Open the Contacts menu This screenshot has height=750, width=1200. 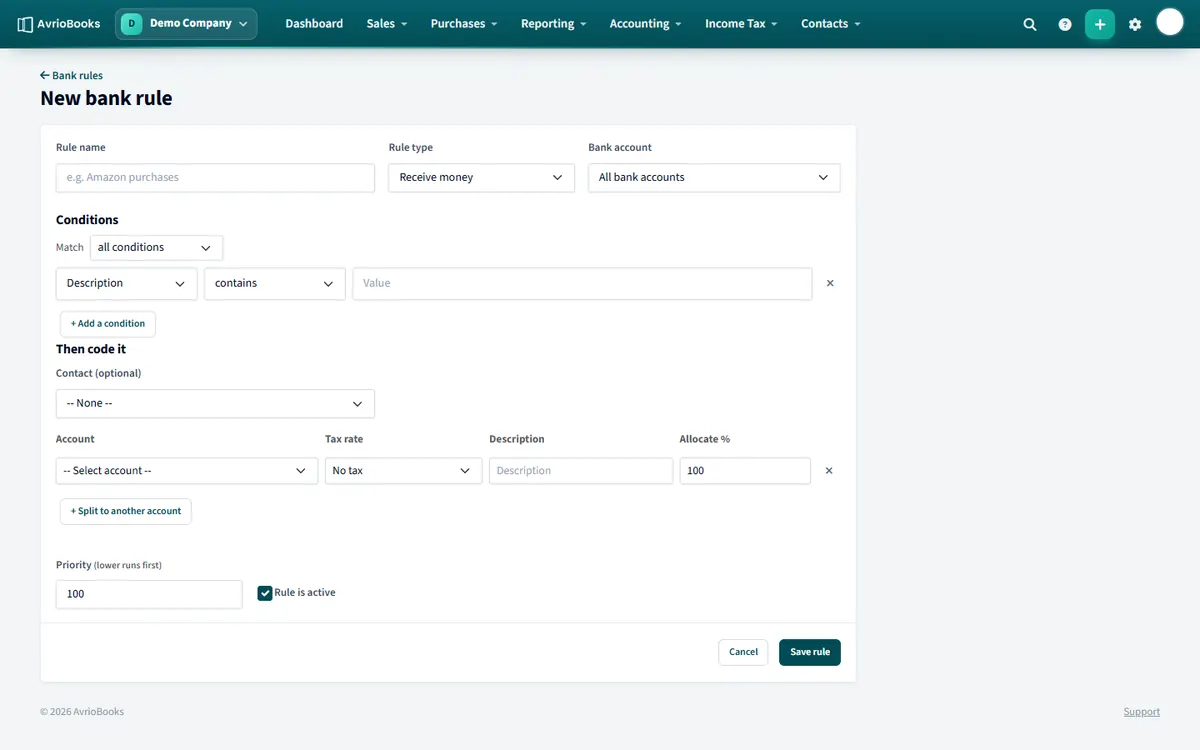(x=831, y=24)
